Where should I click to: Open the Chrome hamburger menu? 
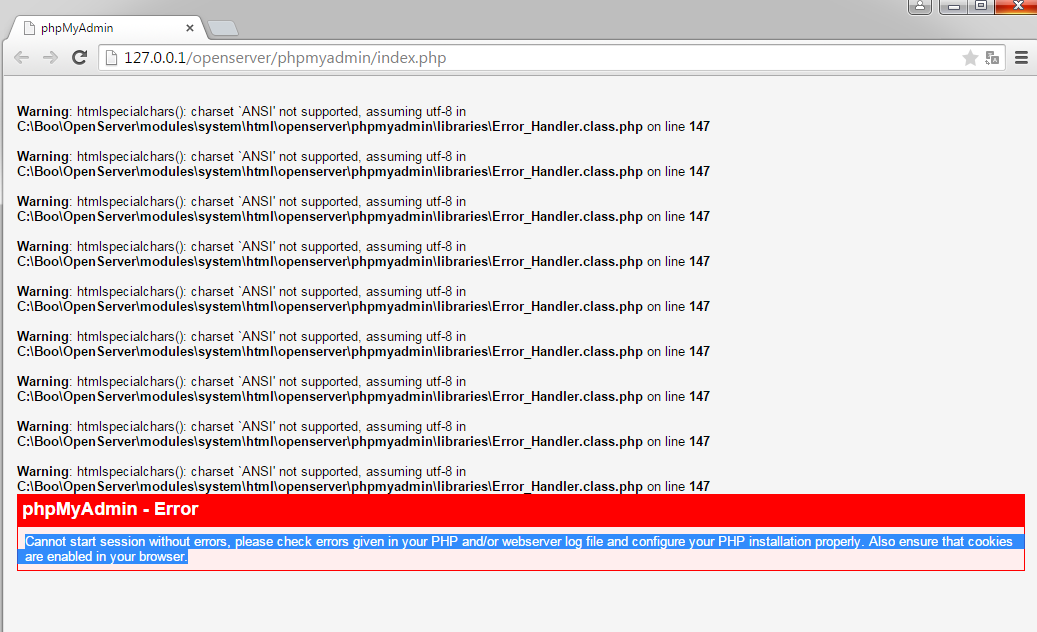pos(1021,58)
